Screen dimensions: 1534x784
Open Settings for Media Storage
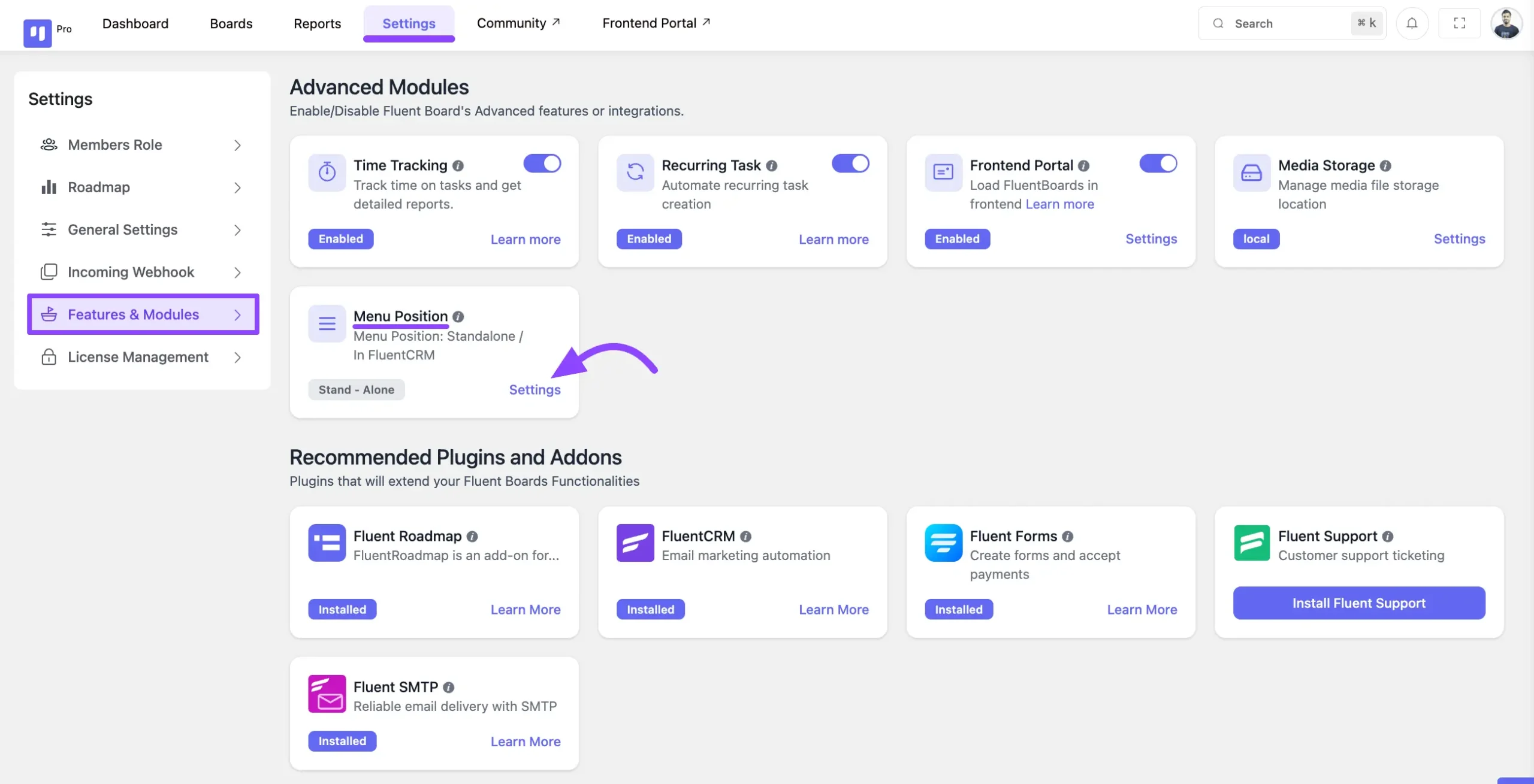(1459, 239)
